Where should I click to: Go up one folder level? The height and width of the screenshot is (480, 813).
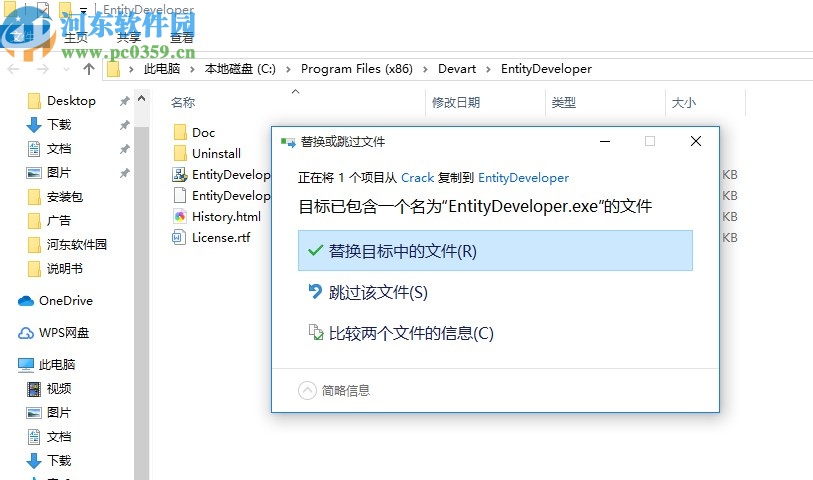point(89,69)
